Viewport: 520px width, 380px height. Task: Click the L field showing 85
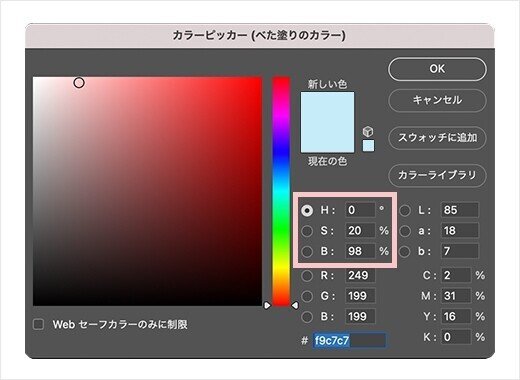coord(460,210)
